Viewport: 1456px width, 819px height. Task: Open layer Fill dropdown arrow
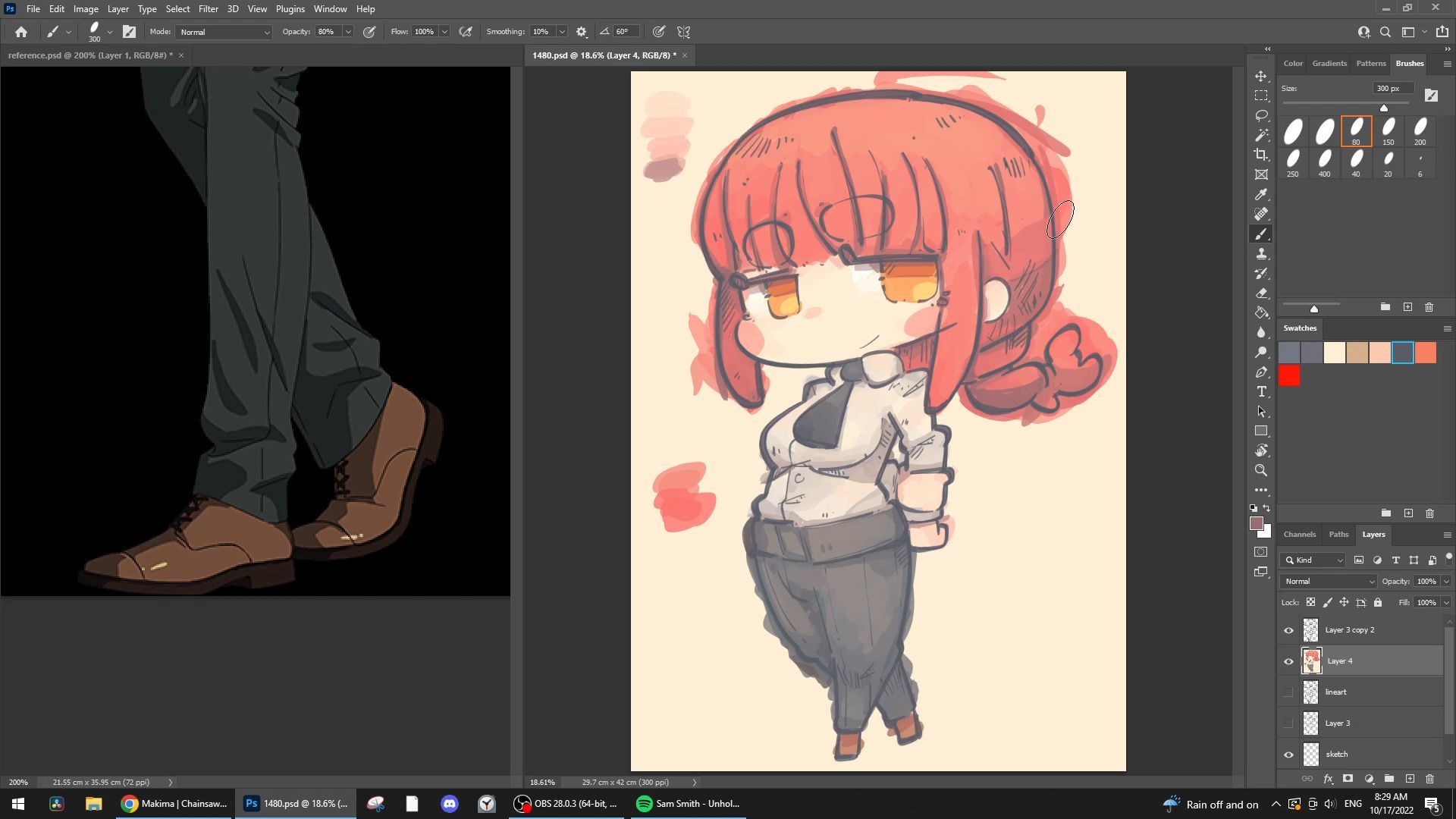pos(1446,602)
